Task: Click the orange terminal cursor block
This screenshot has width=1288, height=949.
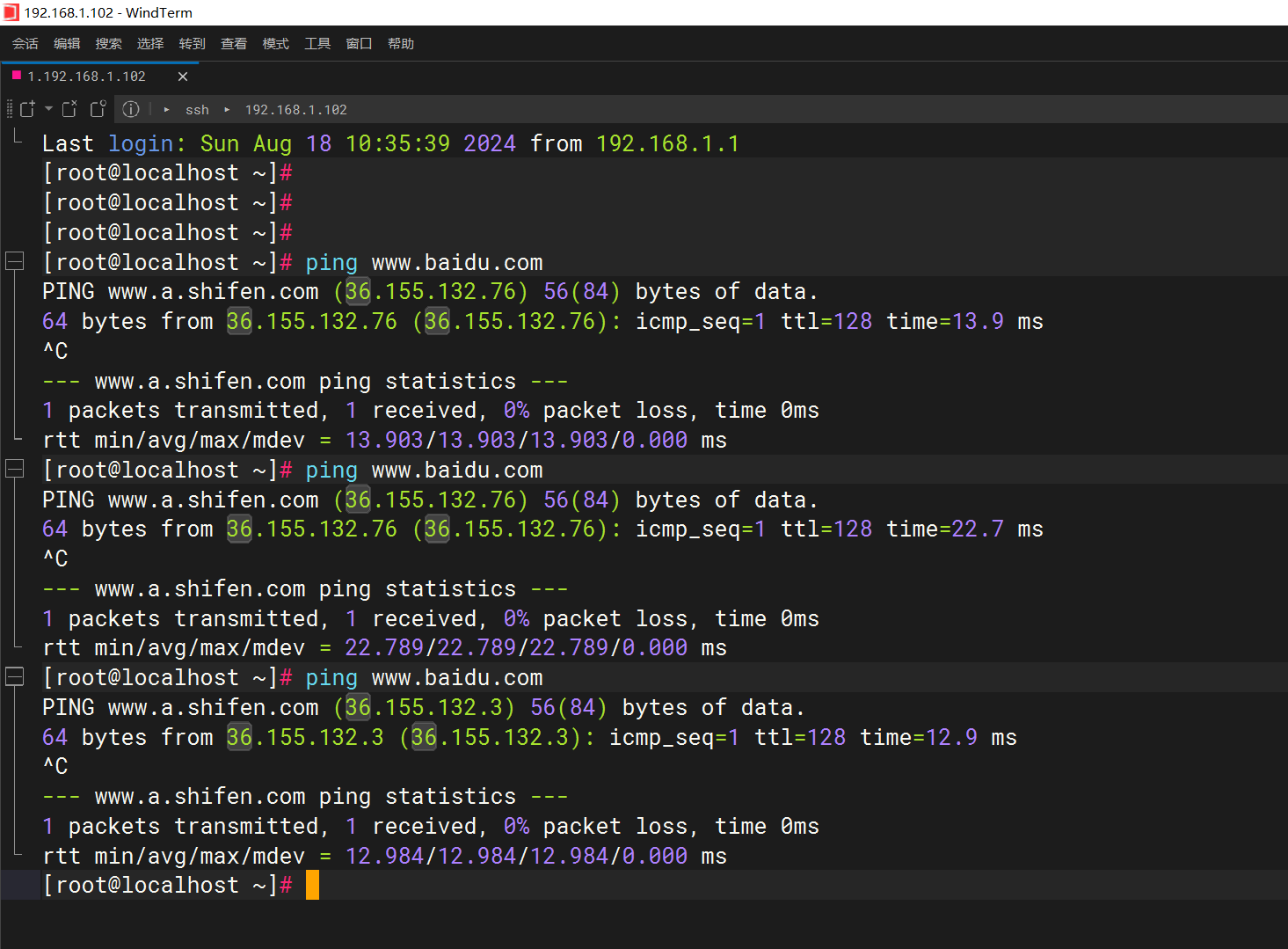Action: (x=312, y=885)
